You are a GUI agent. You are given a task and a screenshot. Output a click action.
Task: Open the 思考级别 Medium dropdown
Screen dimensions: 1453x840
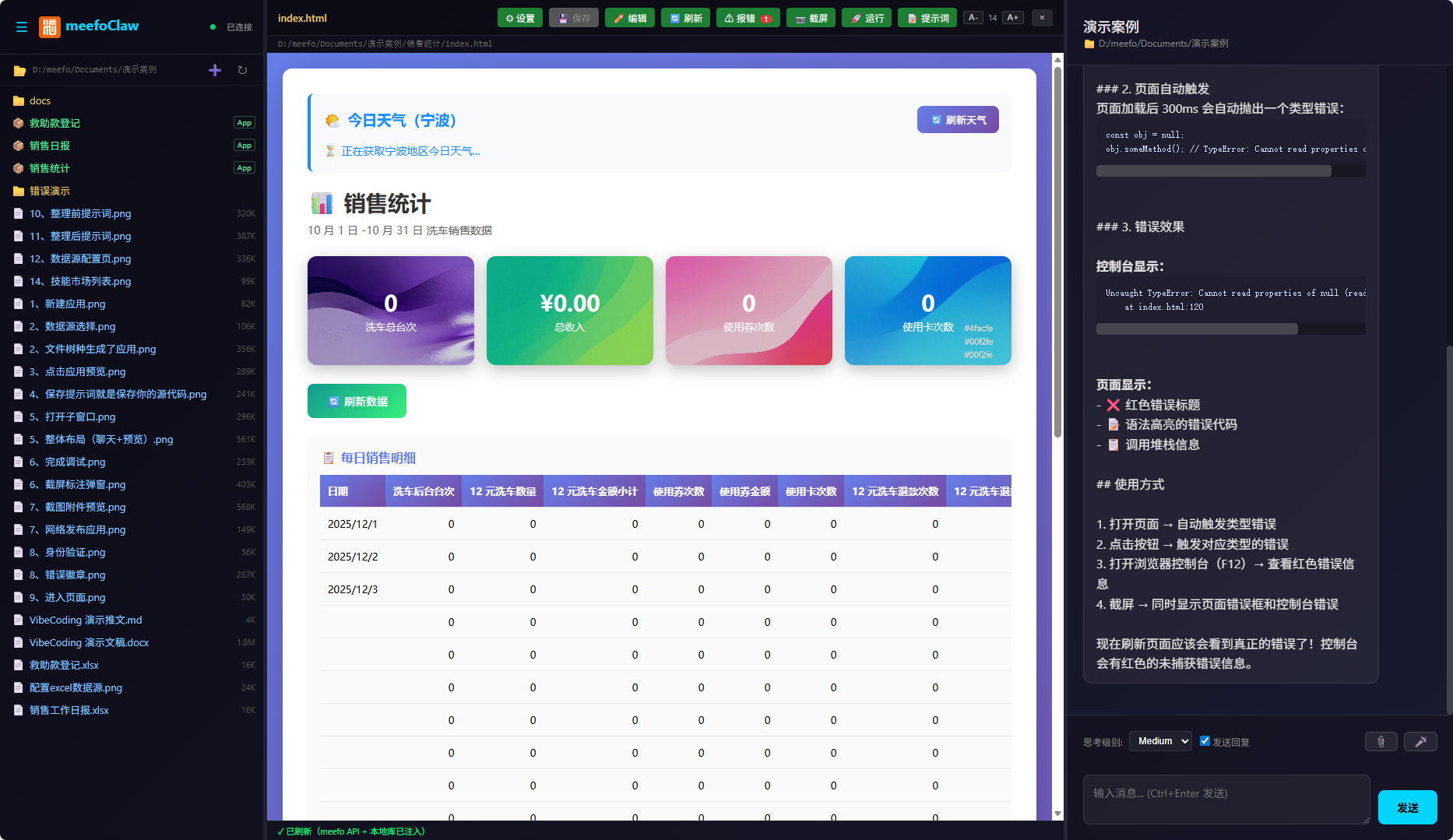point(1159,740)
